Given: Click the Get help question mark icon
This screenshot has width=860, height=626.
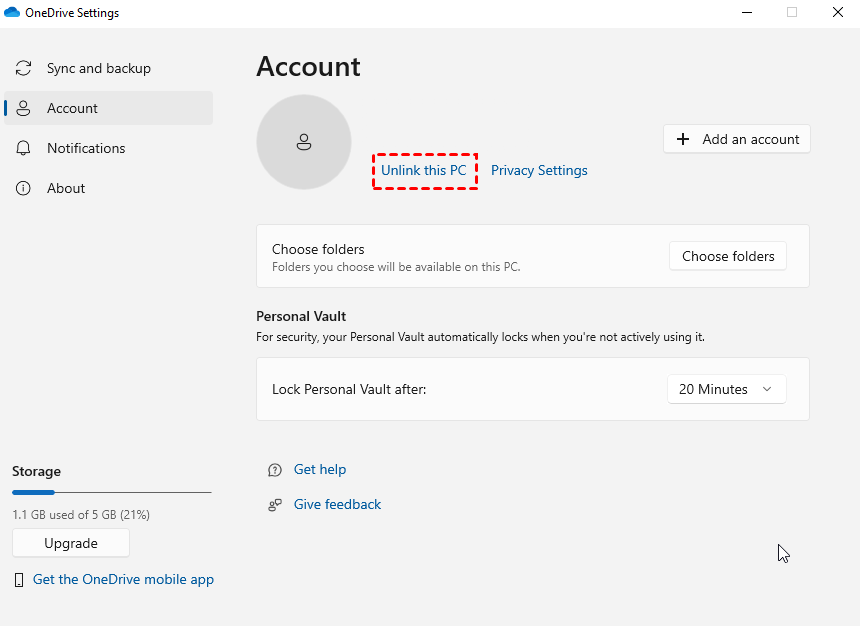Looking at the screenshot, I should (x=275, y=470).
